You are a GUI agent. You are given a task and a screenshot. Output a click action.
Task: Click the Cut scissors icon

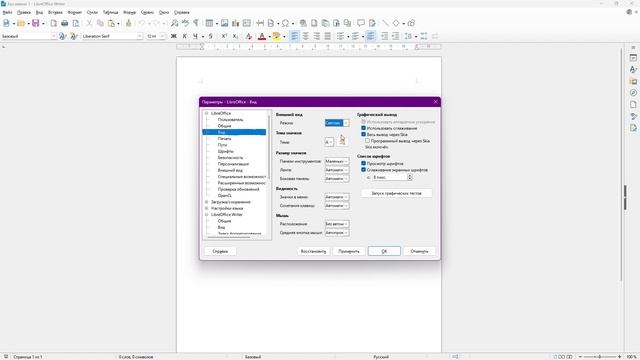pyautogui.click(x=89, y=23)
